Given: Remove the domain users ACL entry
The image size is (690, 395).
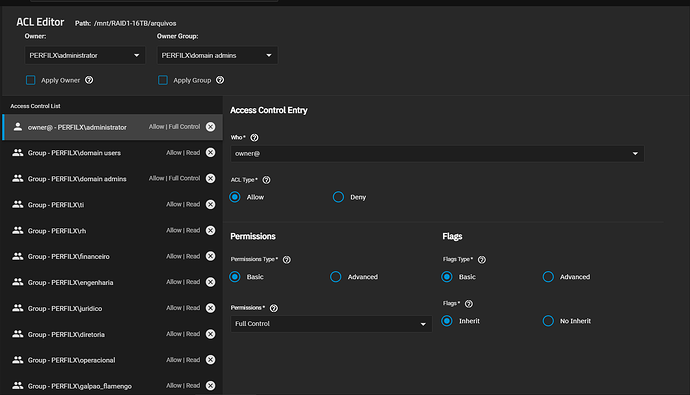Looking at the screenshot, I should [210, 153].
